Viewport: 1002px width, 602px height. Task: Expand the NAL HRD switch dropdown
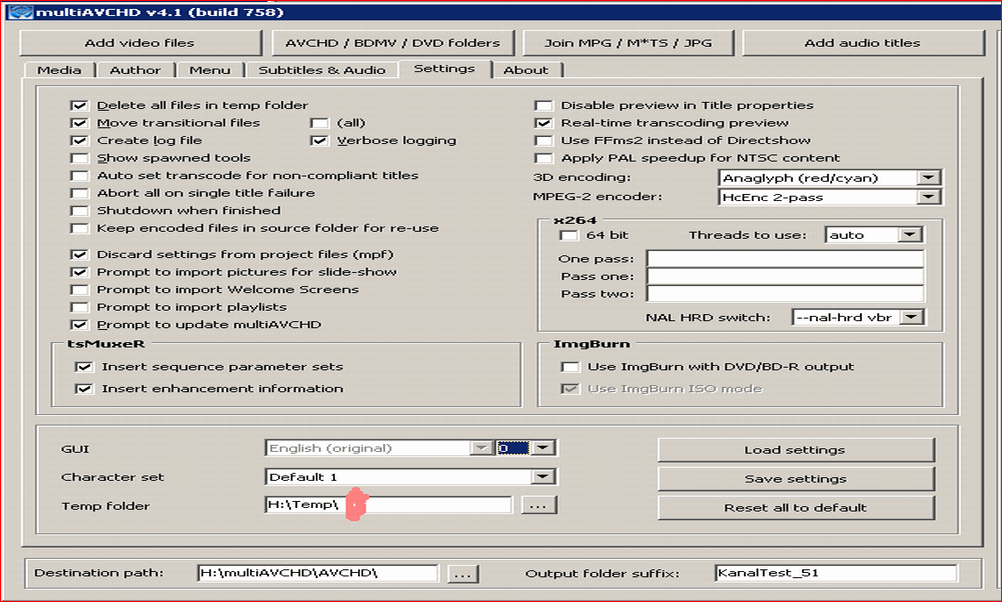tap(909, 317)
